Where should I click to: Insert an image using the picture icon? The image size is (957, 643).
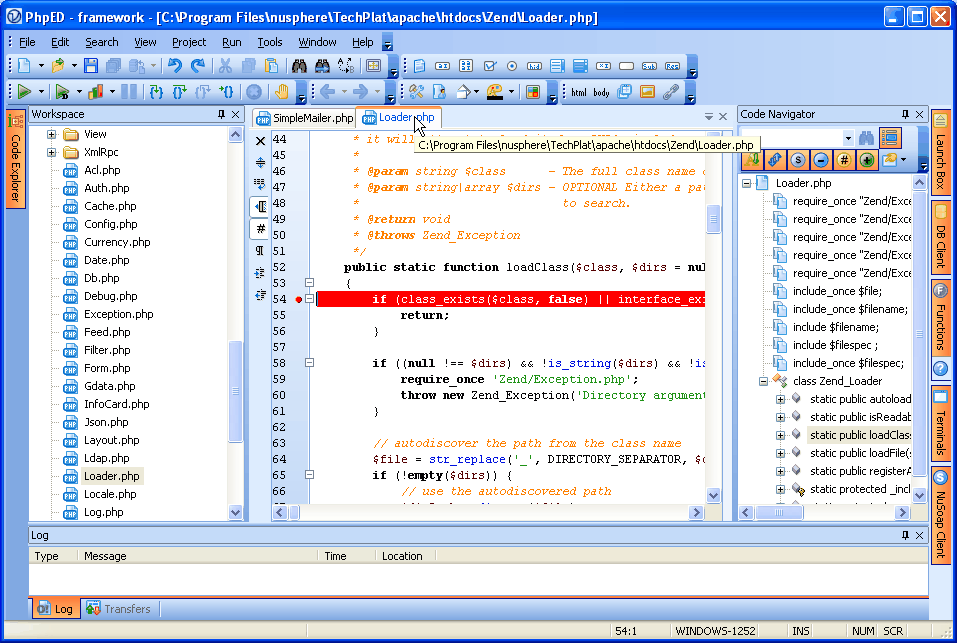[x=647, y=92]
